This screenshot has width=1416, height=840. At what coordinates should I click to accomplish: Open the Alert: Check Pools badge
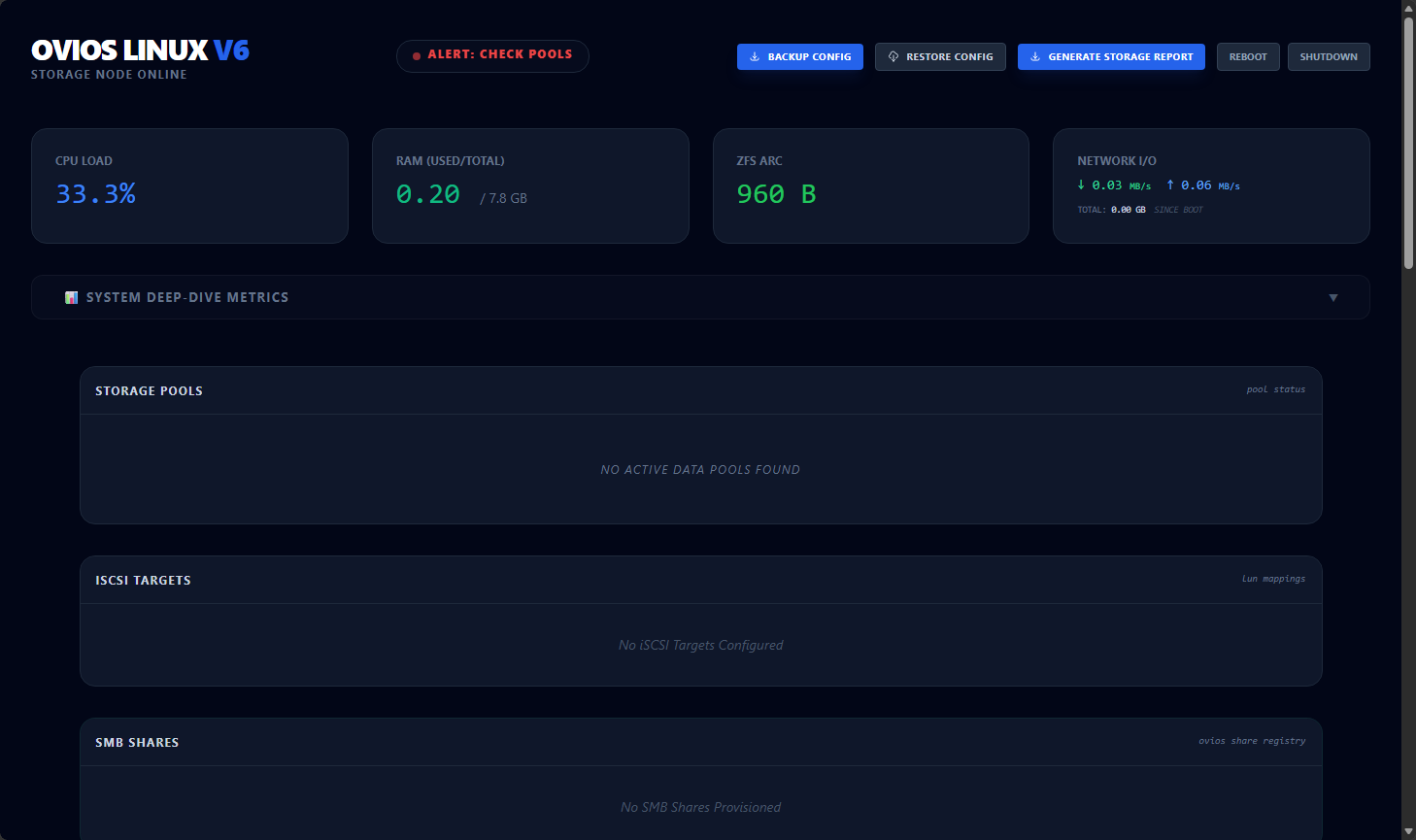492,55
